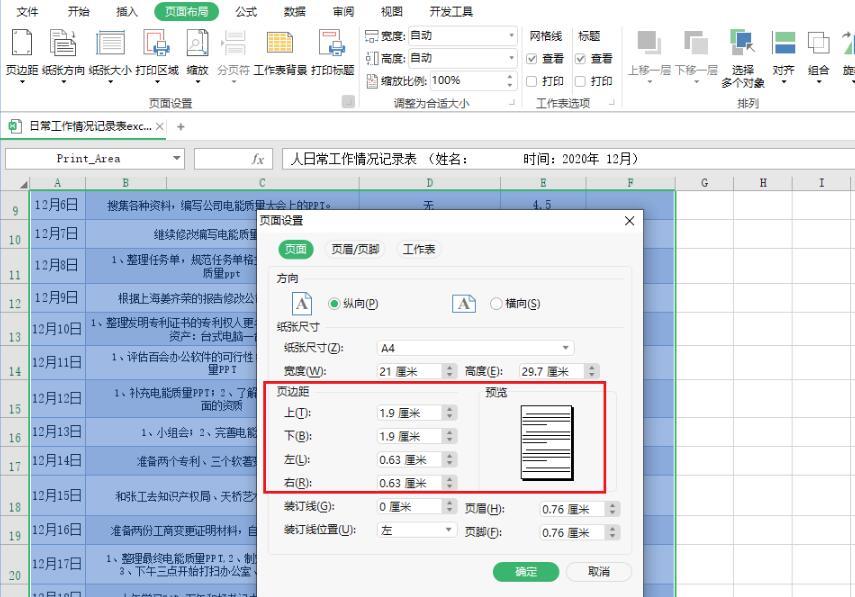This screenshot has width=855, height=597.
Task: Select the Print Area tool
Action: point(157,44)
